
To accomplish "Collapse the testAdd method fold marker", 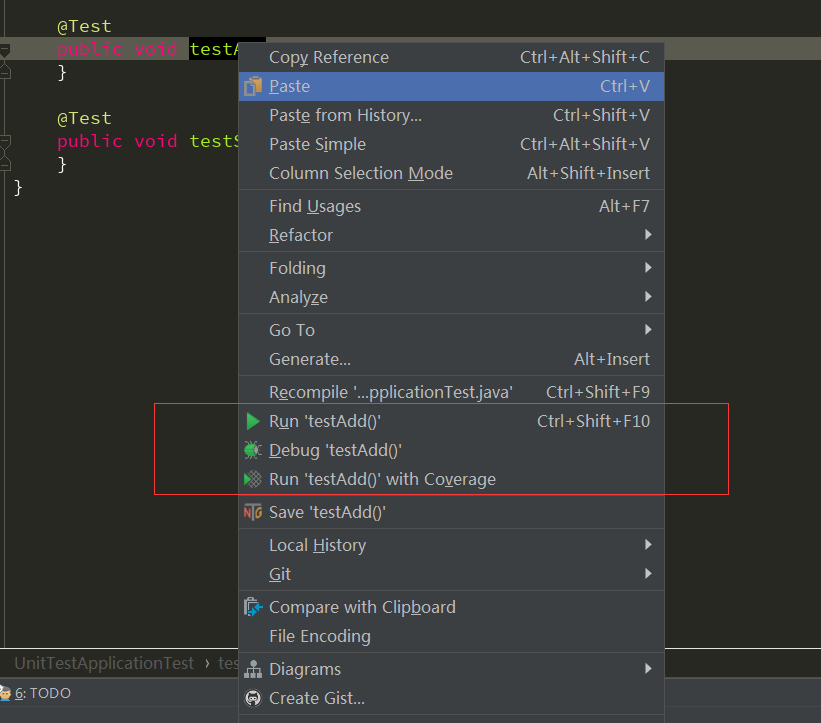I will (x=5, y=50).
